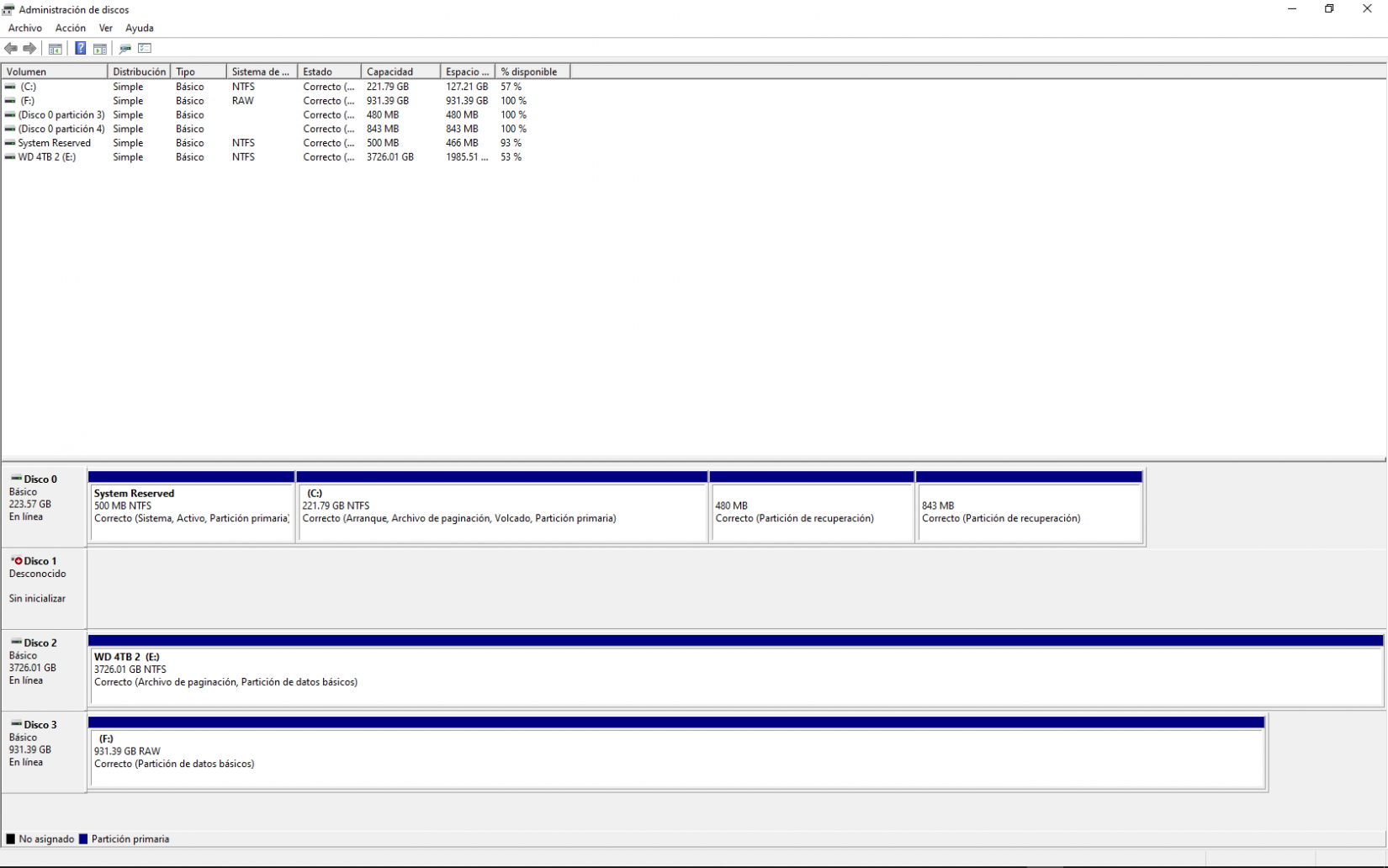The height and width of the screenshot is (868, 1388).
Task: Sort by the Capacidad column header
Action: tap(401, 72)
